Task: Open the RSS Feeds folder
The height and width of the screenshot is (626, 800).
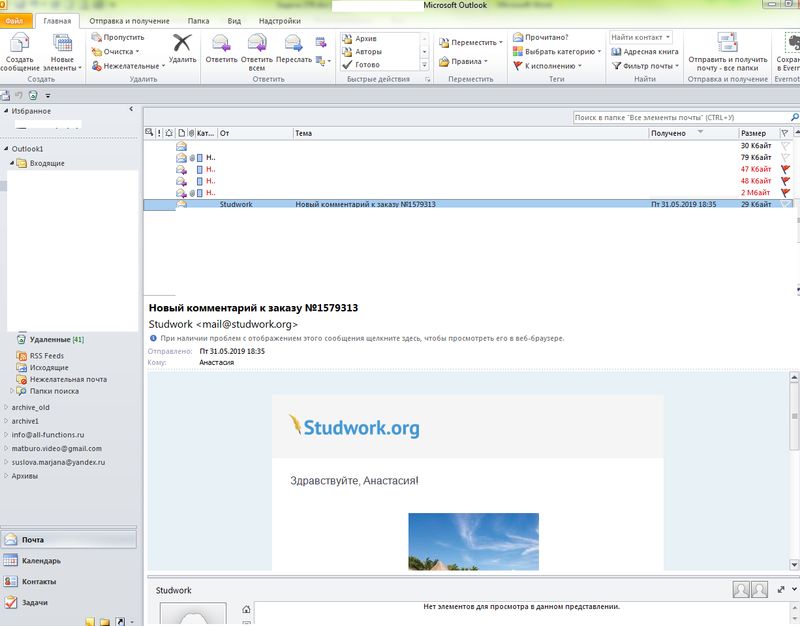Action: pyautogui.click(x=46, y=355)
